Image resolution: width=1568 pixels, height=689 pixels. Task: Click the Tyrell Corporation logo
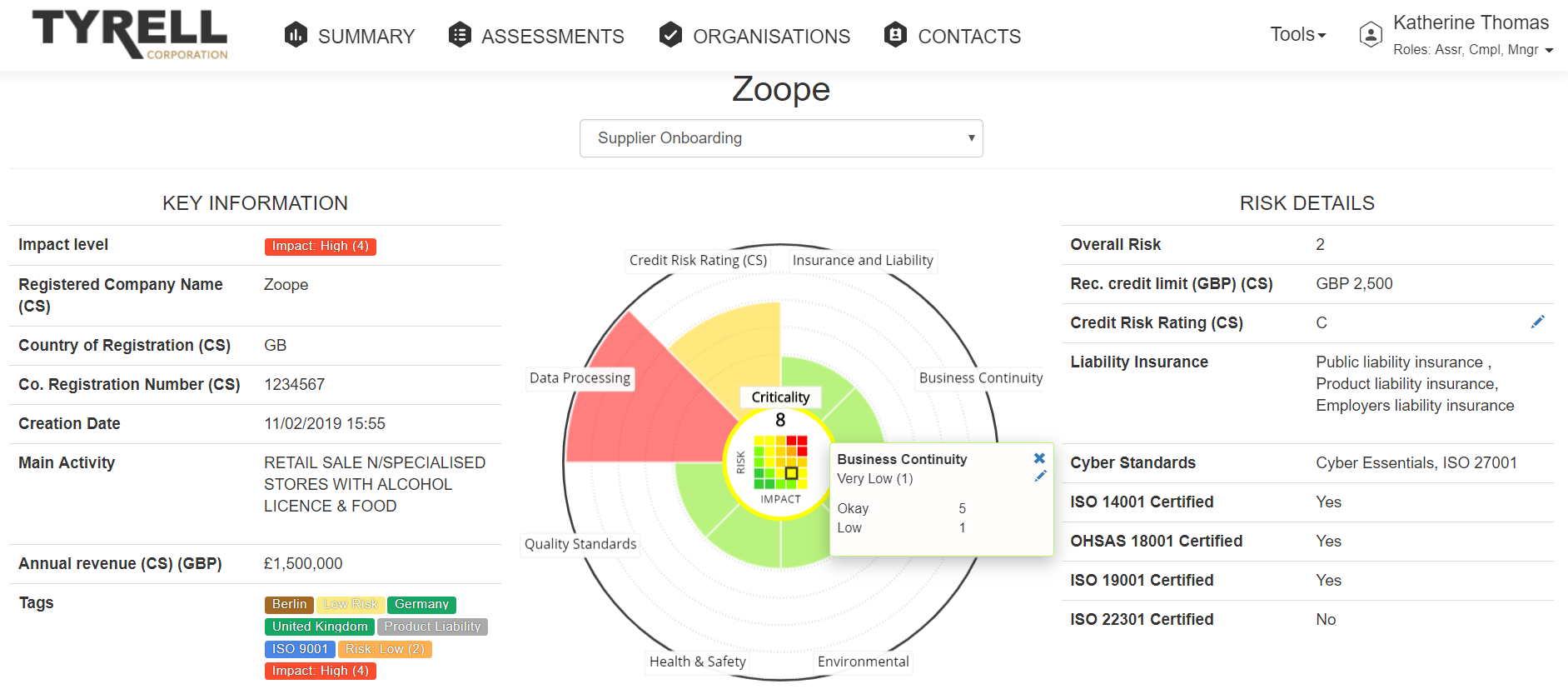(130, 35)
